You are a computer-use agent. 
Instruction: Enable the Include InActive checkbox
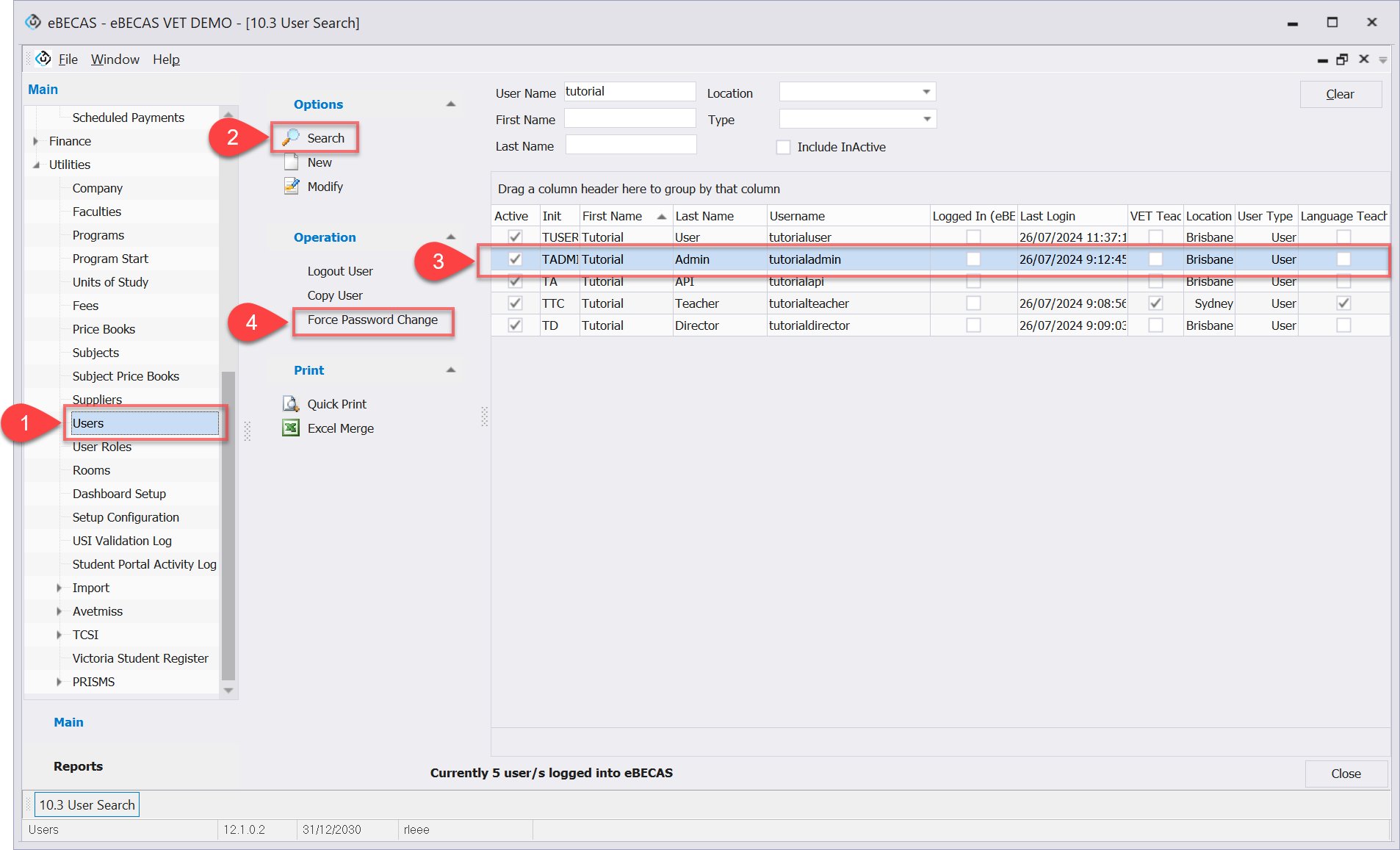[x=784, y=147]
